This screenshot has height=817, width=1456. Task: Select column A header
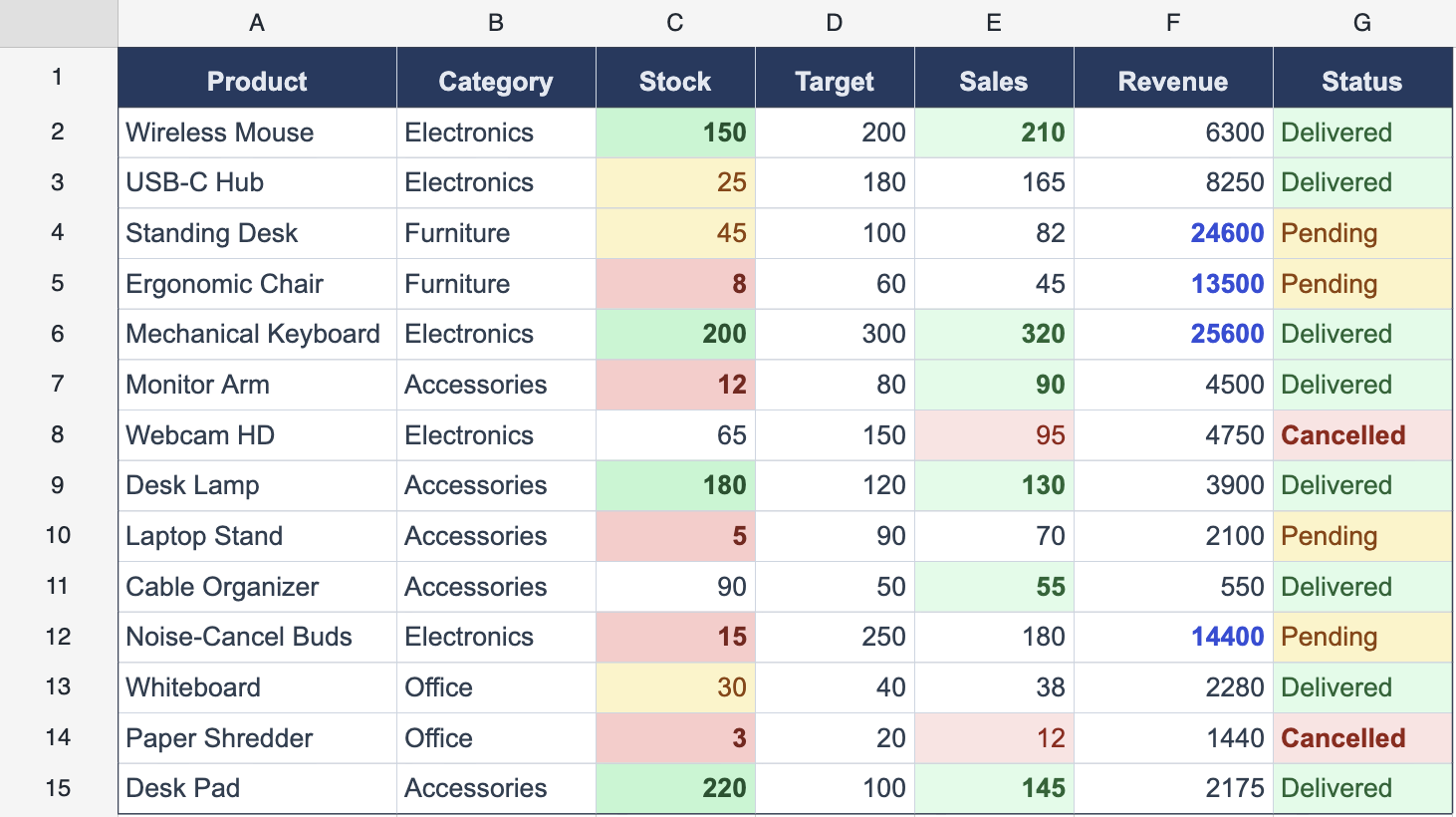(x=257, y=23)
